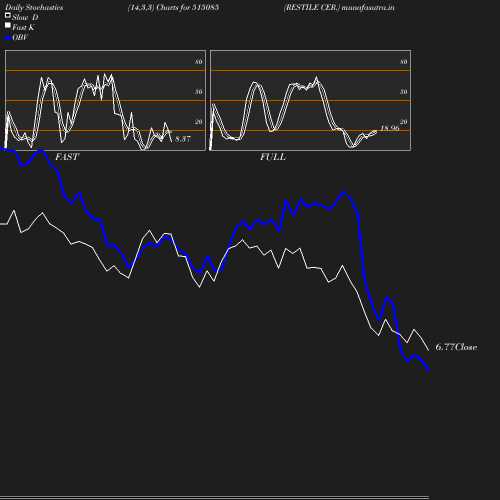500x500 pixels.
Task: Click the FULL stochastic chart panel
Action: coord(310,100)
